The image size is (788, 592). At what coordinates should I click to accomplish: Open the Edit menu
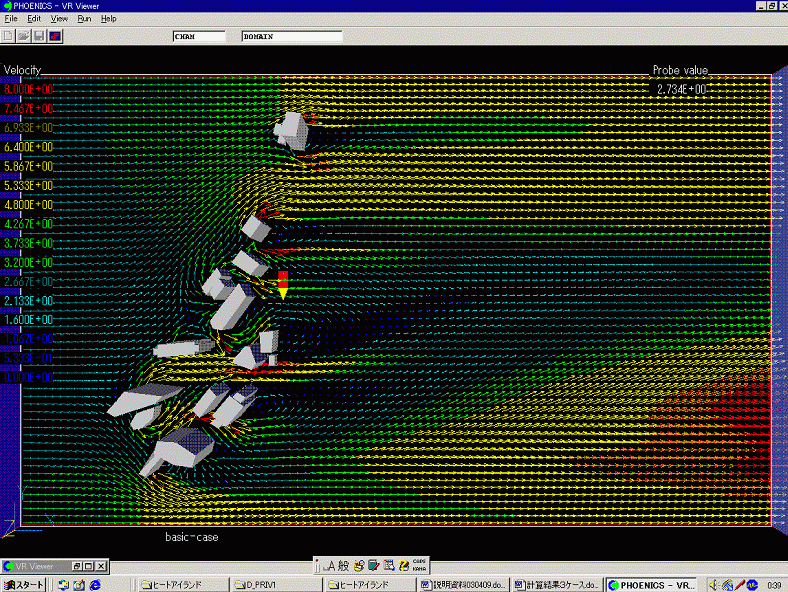(x=34, y=18)
